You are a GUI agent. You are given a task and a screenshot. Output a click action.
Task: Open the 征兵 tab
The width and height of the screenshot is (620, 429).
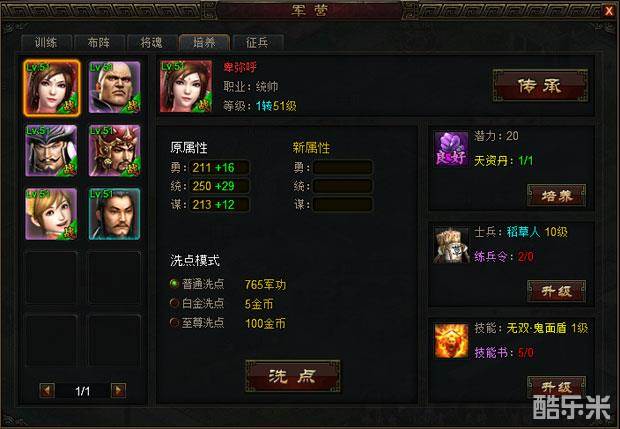point(258,42)
